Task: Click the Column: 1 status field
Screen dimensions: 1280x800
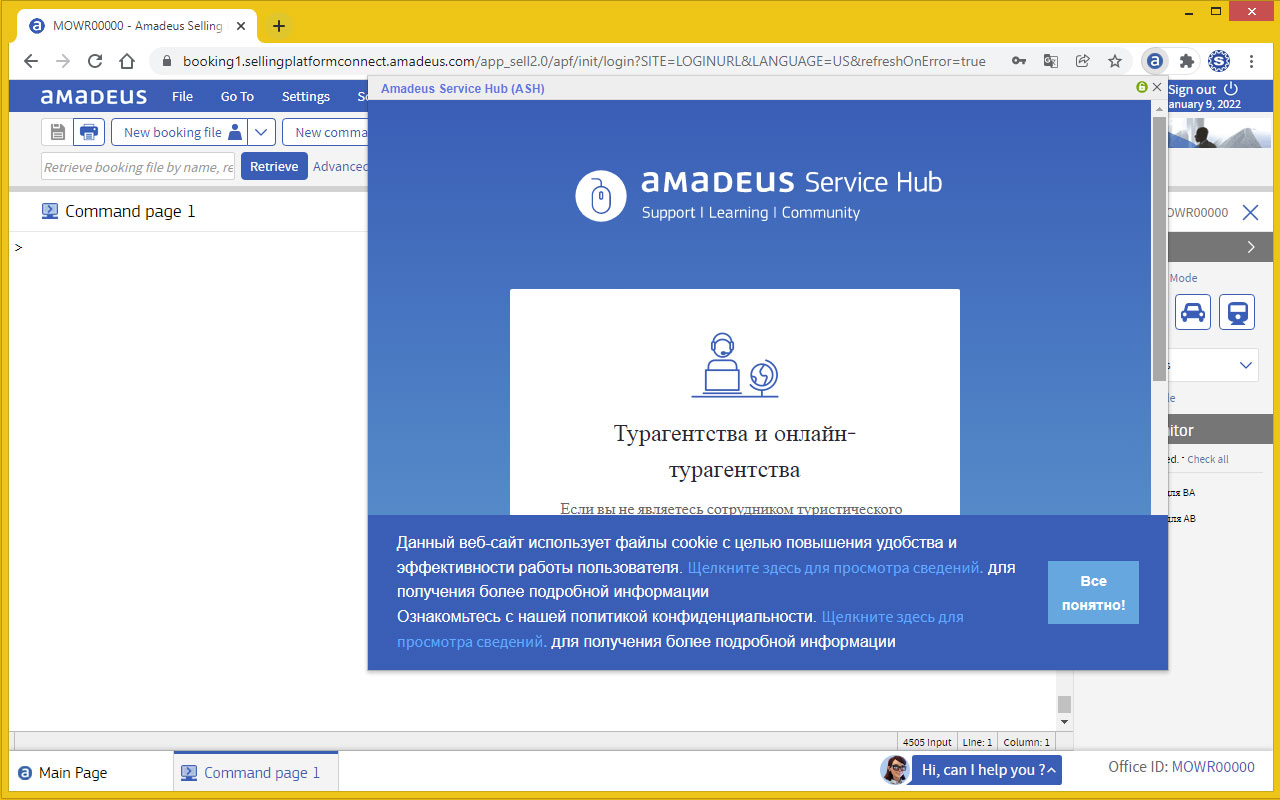Action: point(1025,742)
